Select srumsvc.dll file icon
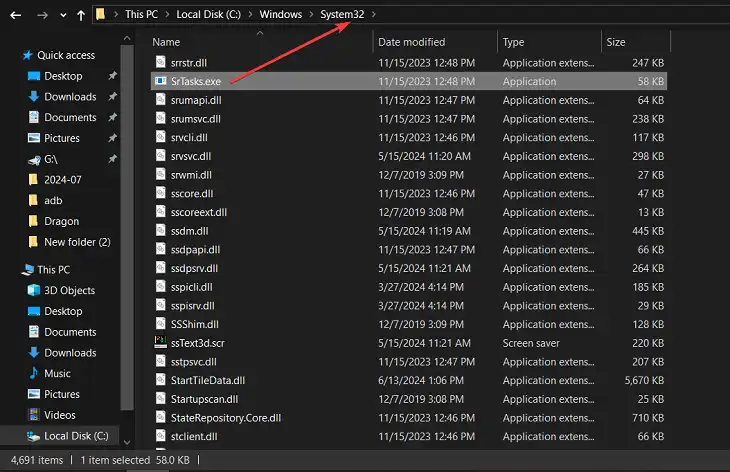730x472 pixels. click(x=161, y=118)
